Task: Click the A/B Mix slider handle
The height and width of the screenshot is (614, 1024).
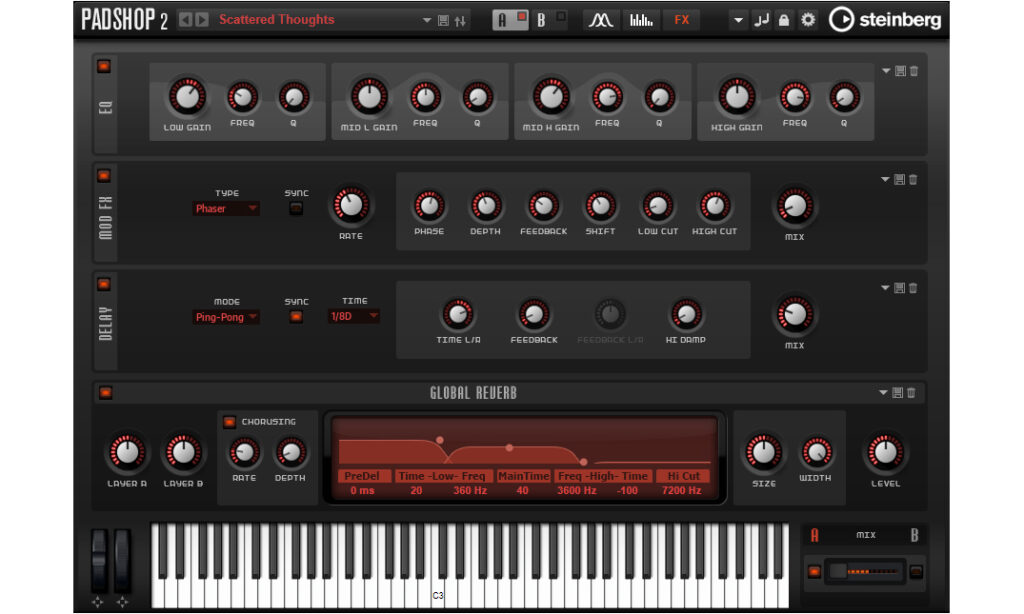Action: 838,572
